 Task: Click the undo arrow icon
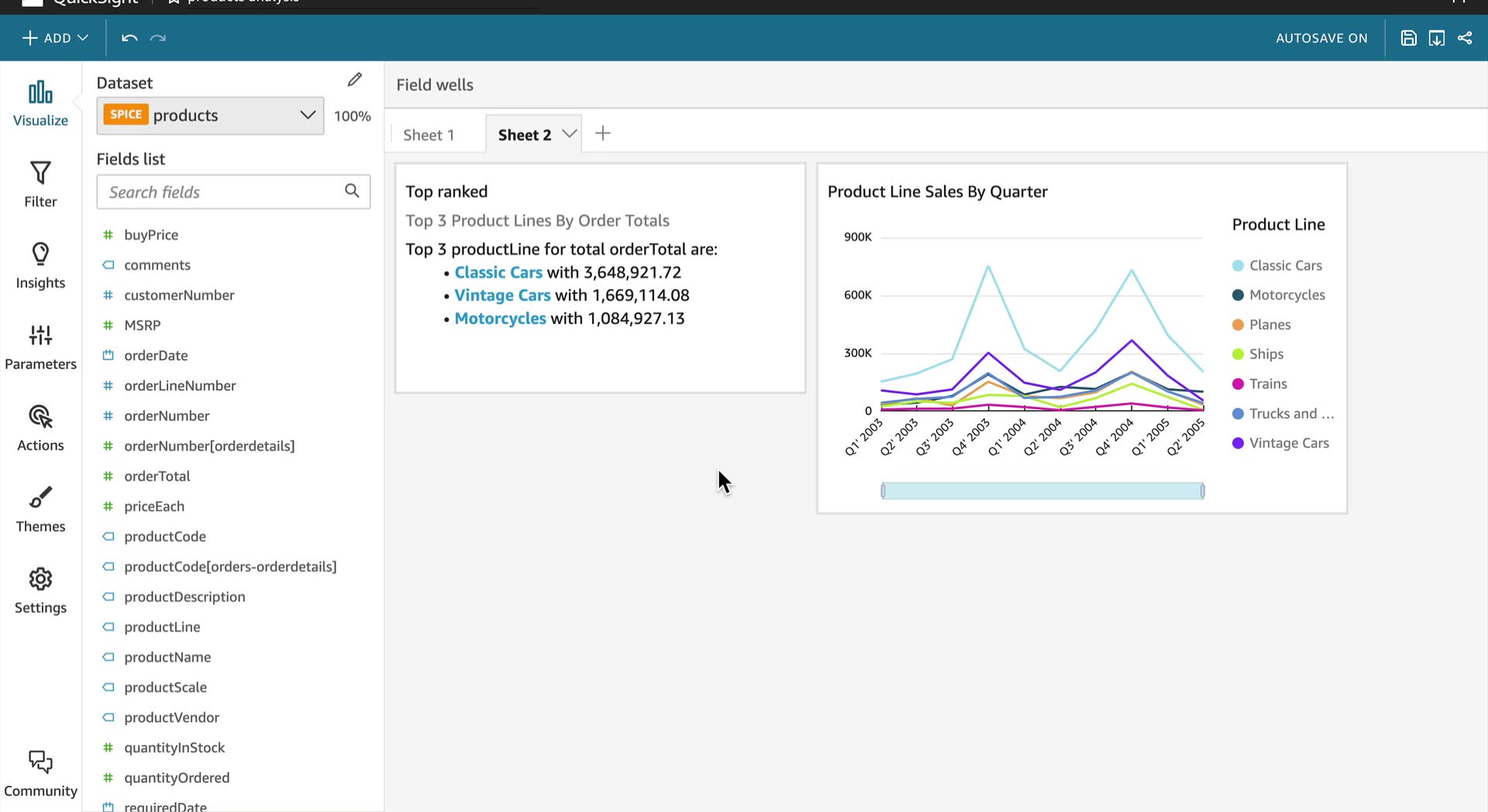[129, 38]
